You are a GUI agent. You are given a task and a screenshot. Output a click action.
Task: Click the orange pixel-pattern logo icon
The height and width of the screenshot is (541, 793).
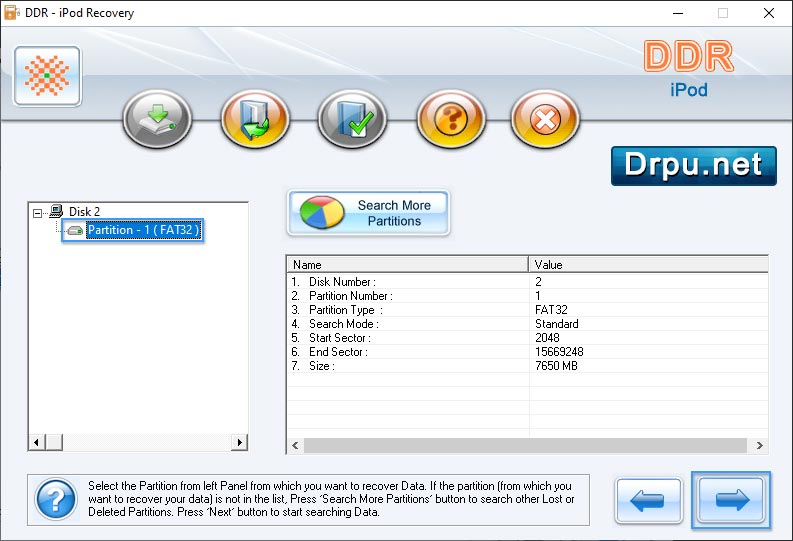48,76
